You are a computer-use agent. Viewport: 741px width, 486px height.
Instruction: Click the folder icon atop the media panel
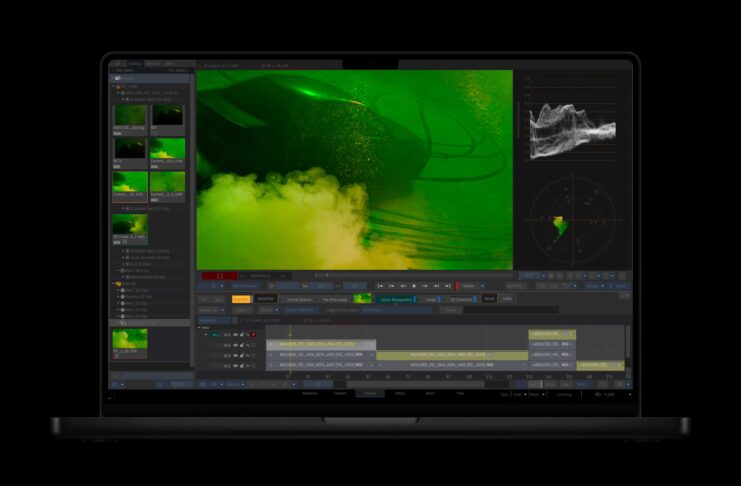click(118, 78)
